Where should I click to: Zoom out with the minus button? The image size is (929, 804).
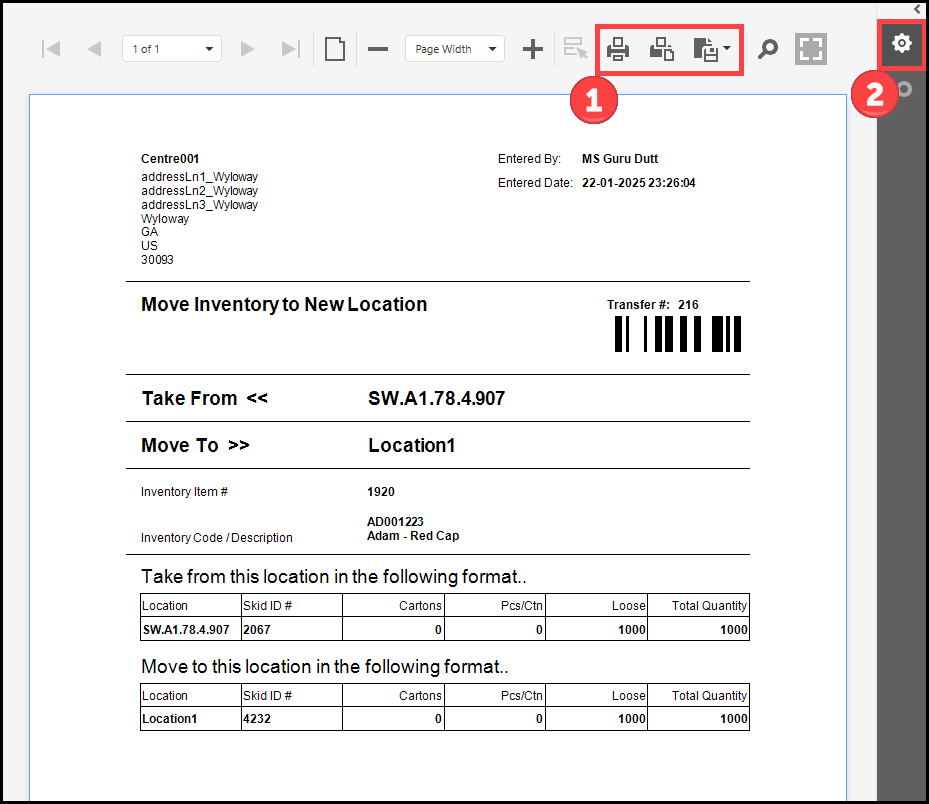tap(378, 49)
